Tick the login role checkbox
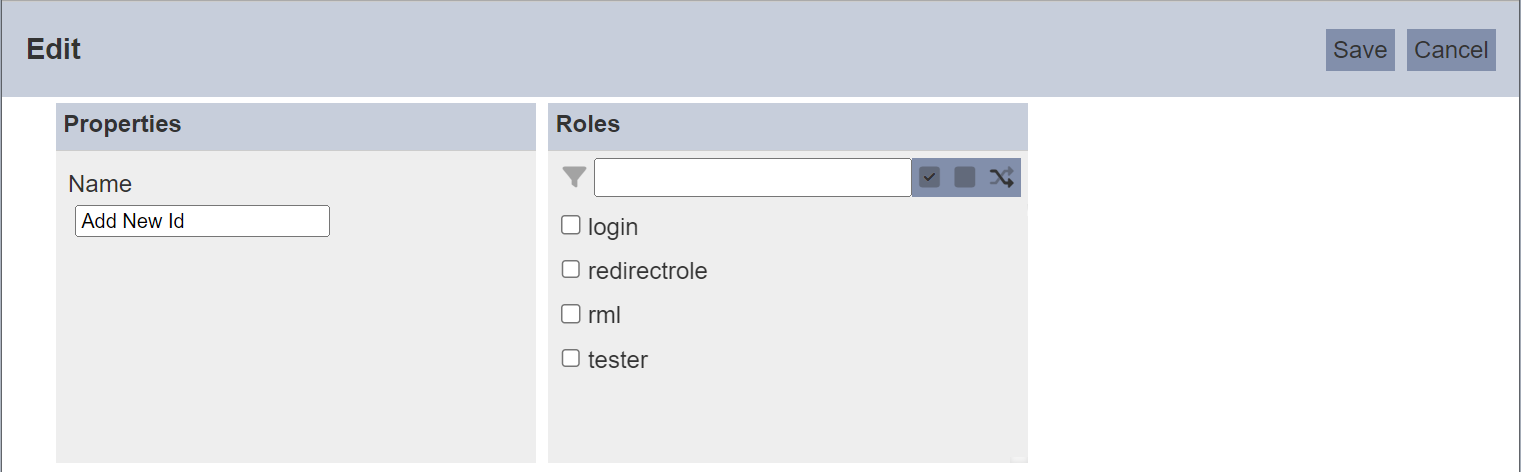1521x472 pixels. (x=571, y=225)
